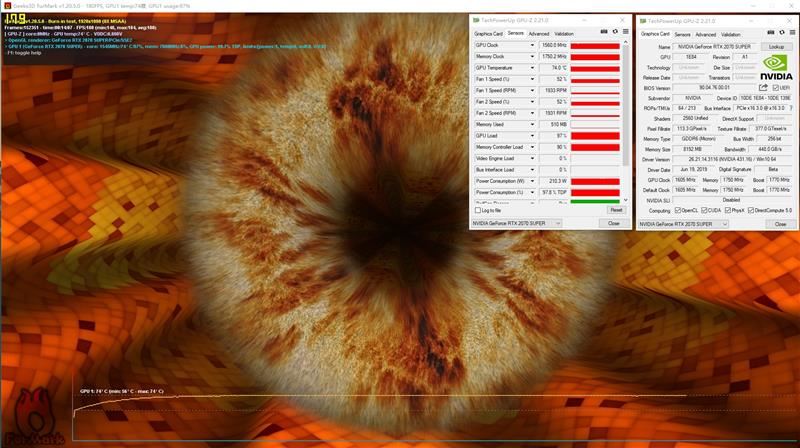The width and height of the screenshot is (800, 448).
Task: Toggle the CUDA checkbox
Action: pyautogui.click(x=704, y=210)
